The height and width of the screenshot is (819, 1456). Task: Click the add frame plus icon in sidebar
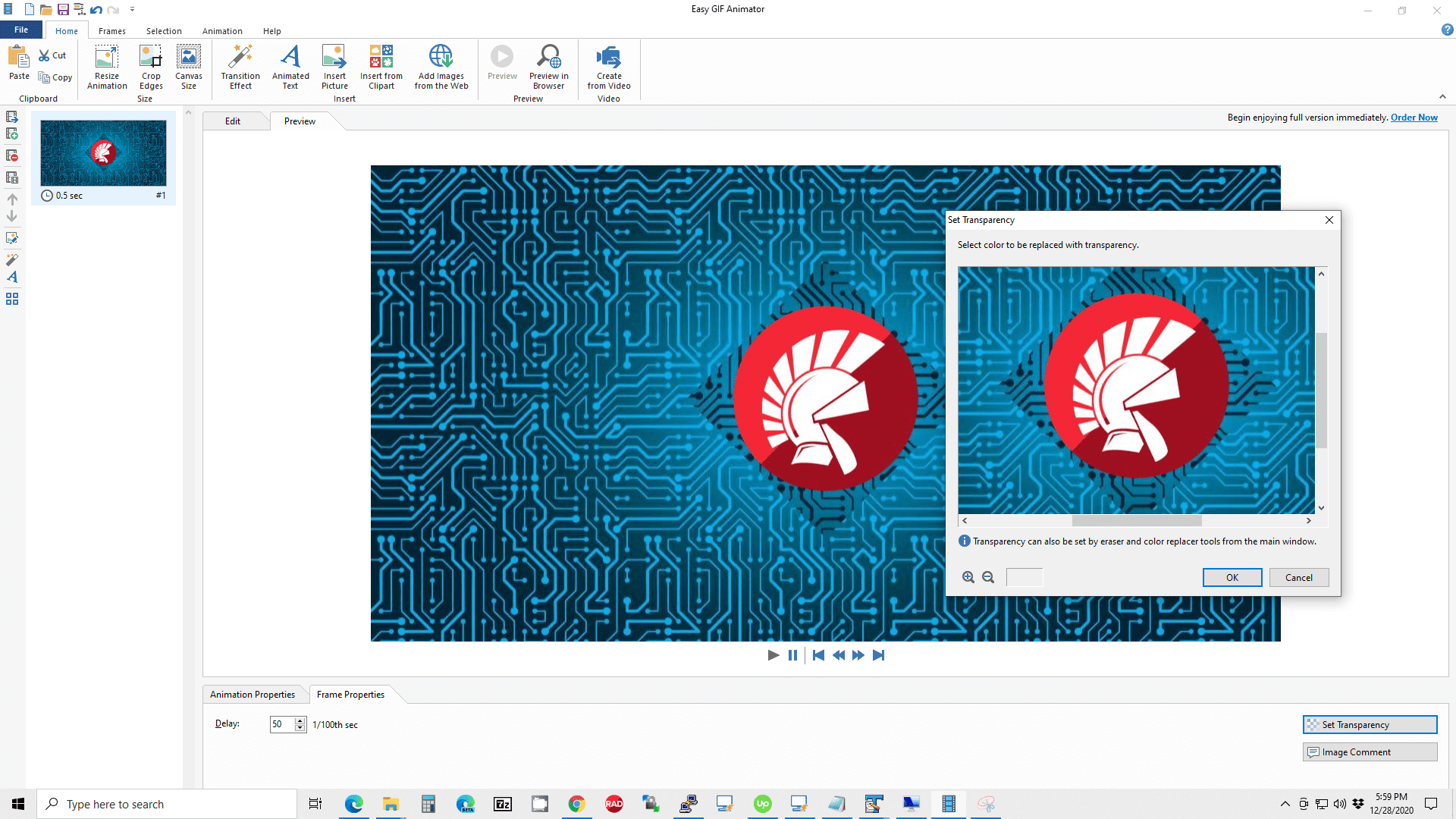(x=12, y=134)
